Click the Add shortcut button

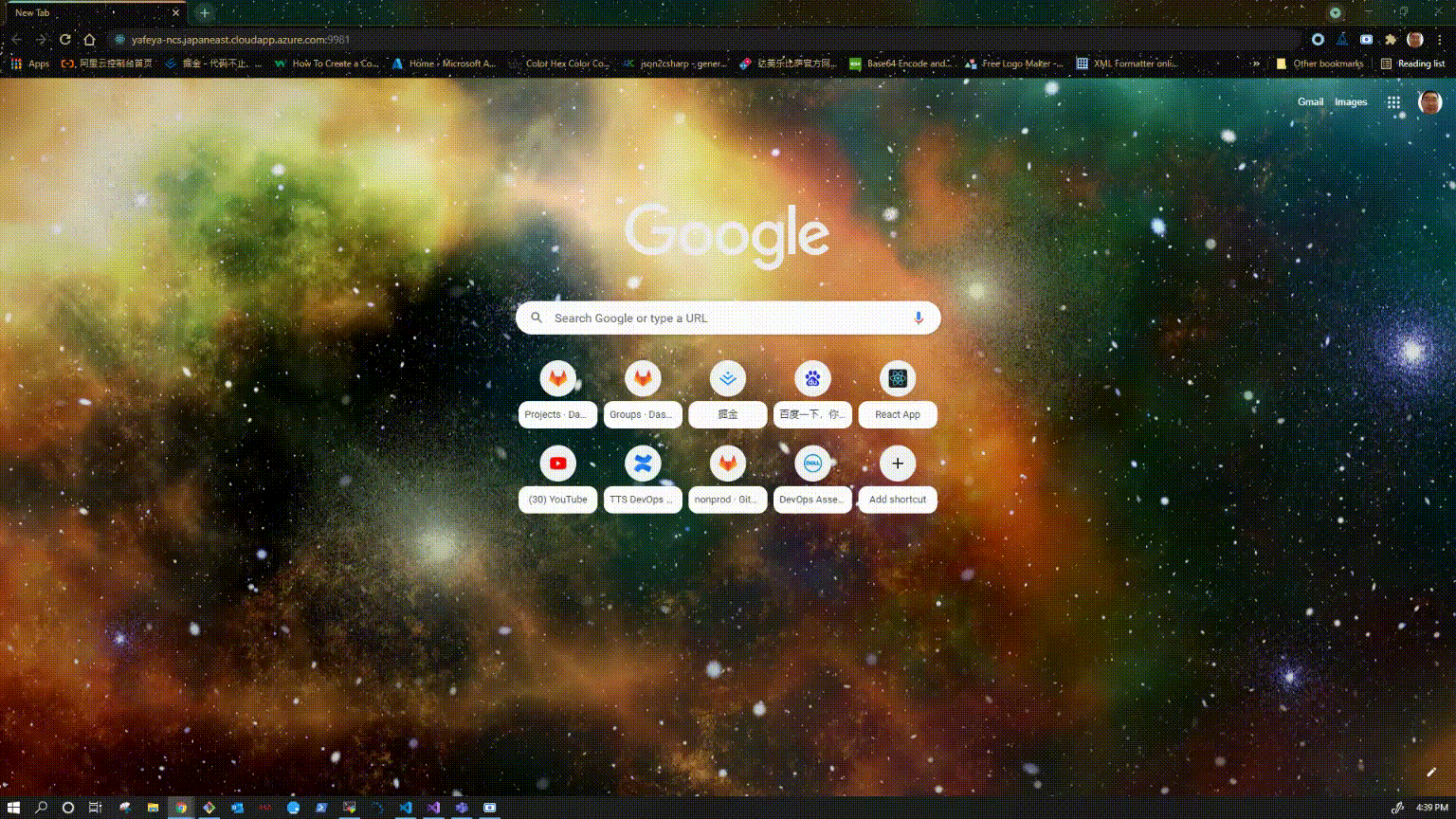(x=897, y=463)
